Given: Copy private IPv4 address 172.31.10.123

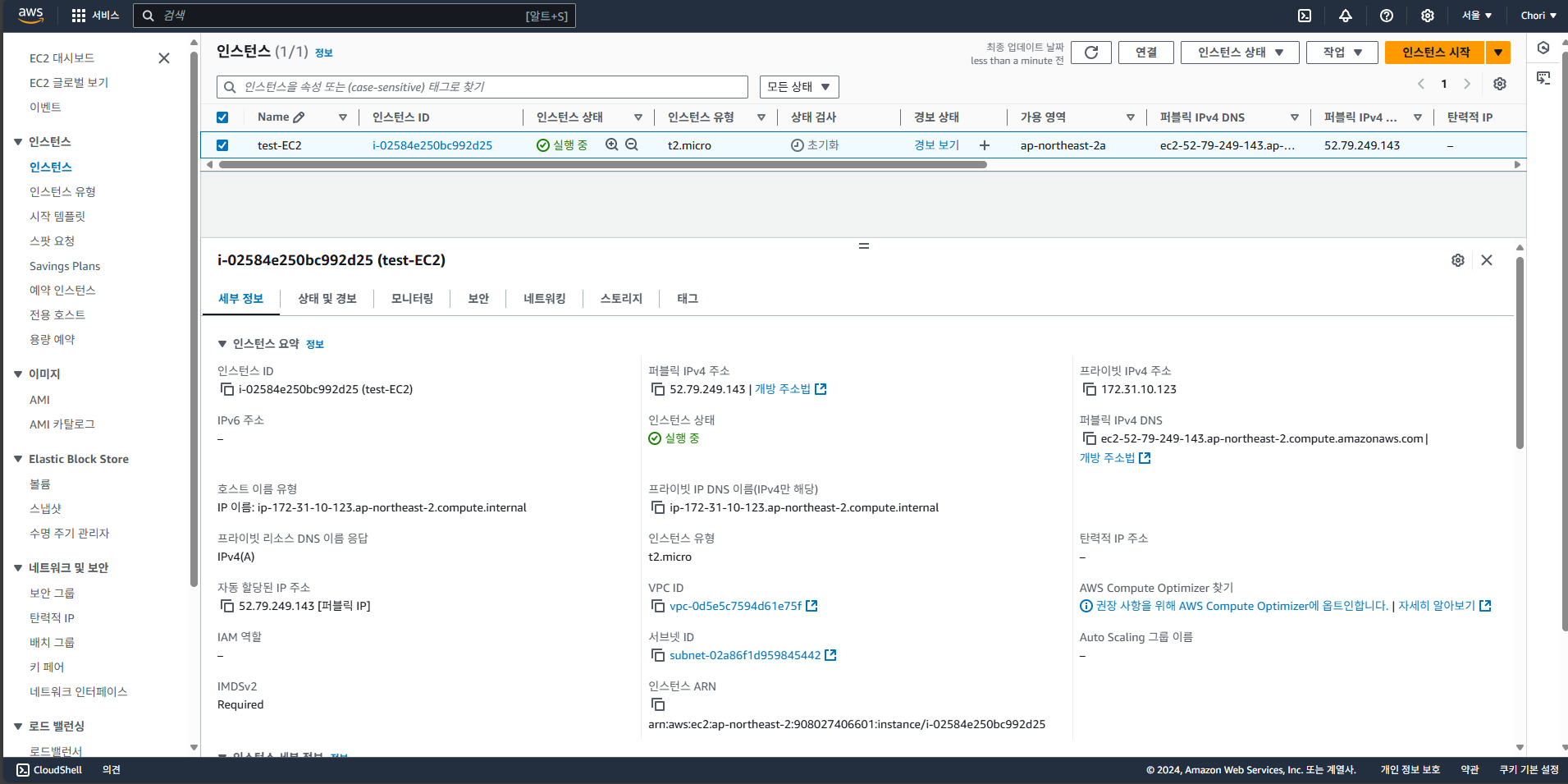Looking at the screenshot, I should coord(1090,389).
